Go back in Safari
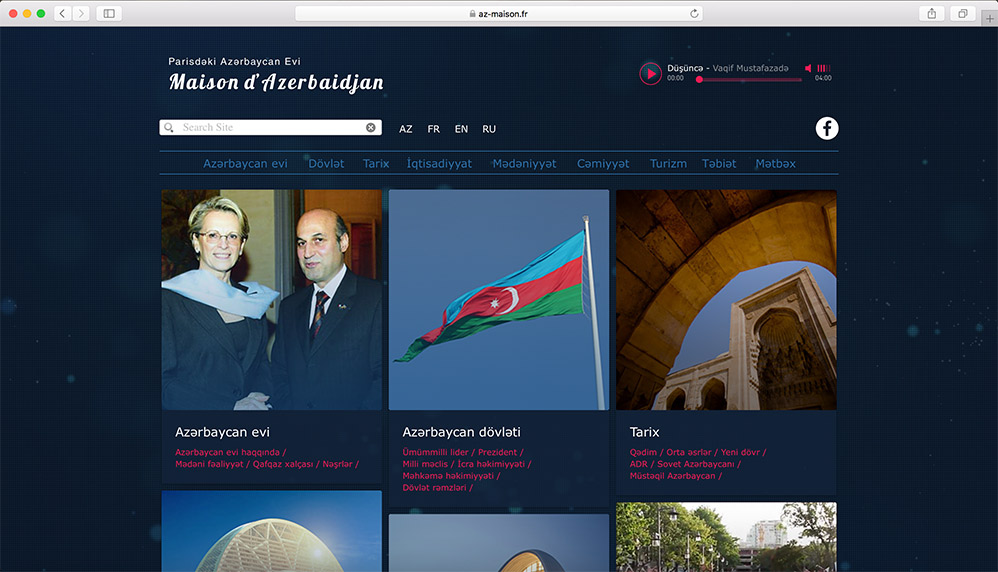The height and width of the screenshot is (572, 998). (x=62, y=13)
